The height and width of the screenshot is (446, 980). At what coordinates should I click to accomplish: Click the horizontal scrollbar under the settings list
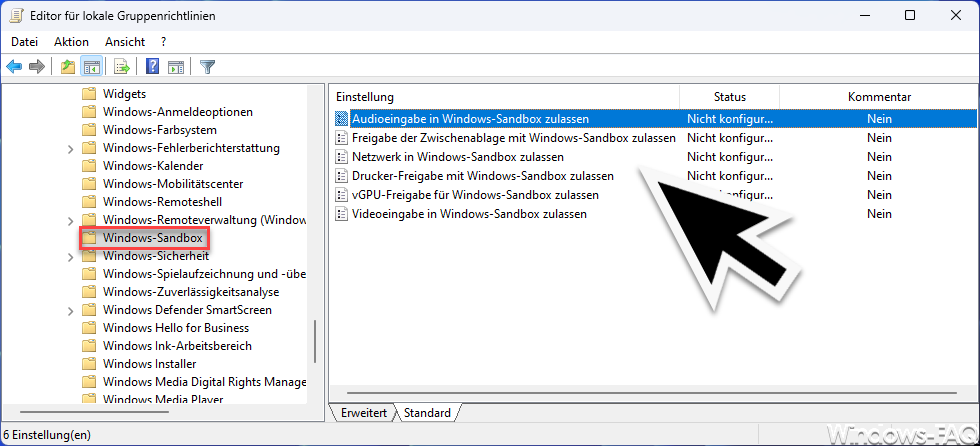click(652, 394)
